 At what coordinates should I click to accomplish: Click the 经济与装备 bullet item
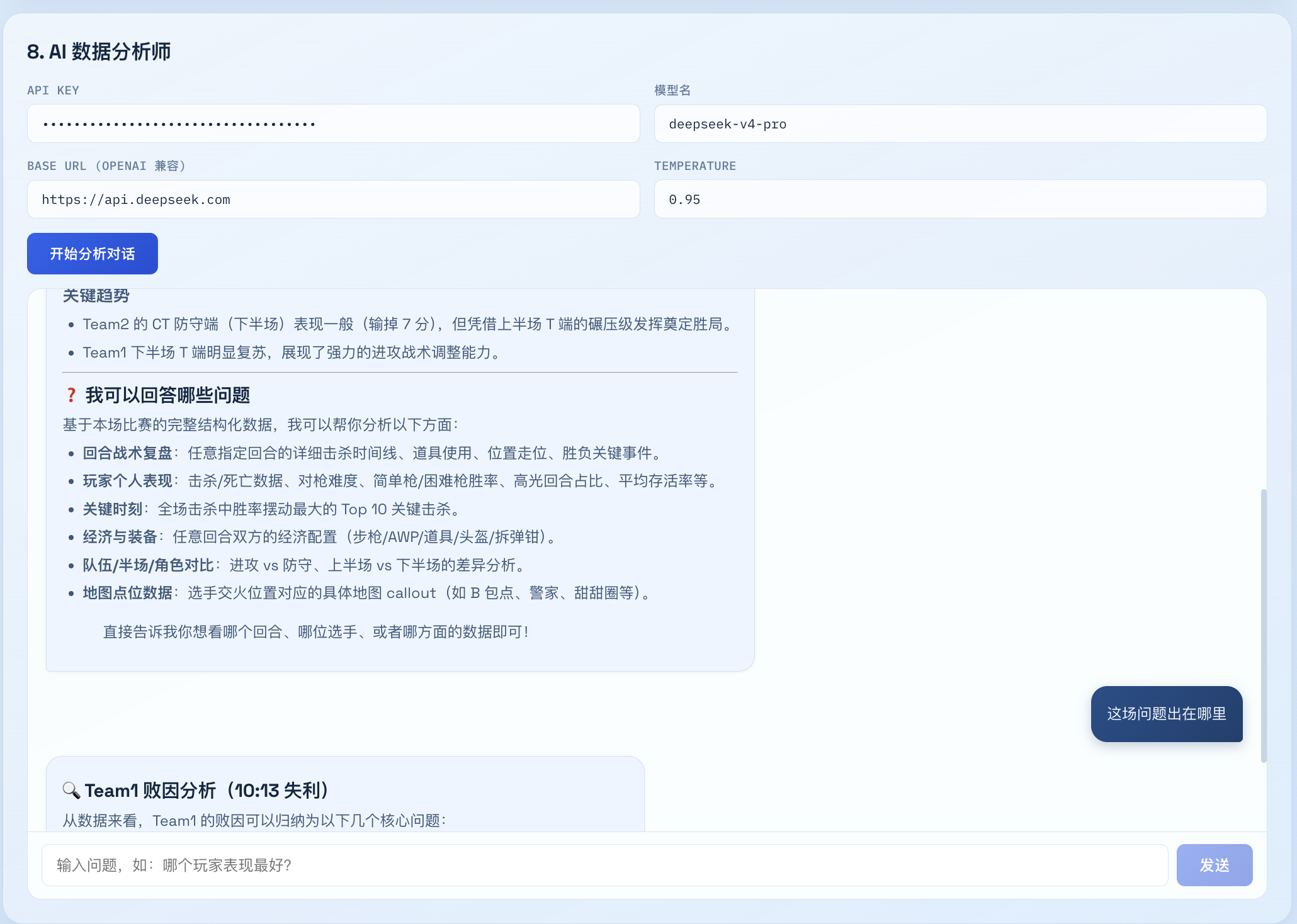319,537
